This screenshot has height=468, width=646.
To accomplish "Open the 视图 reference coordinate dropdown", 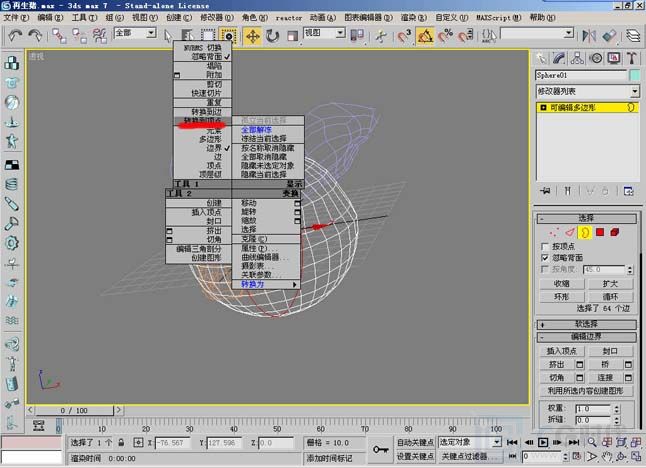I will [x=340, y=33].
